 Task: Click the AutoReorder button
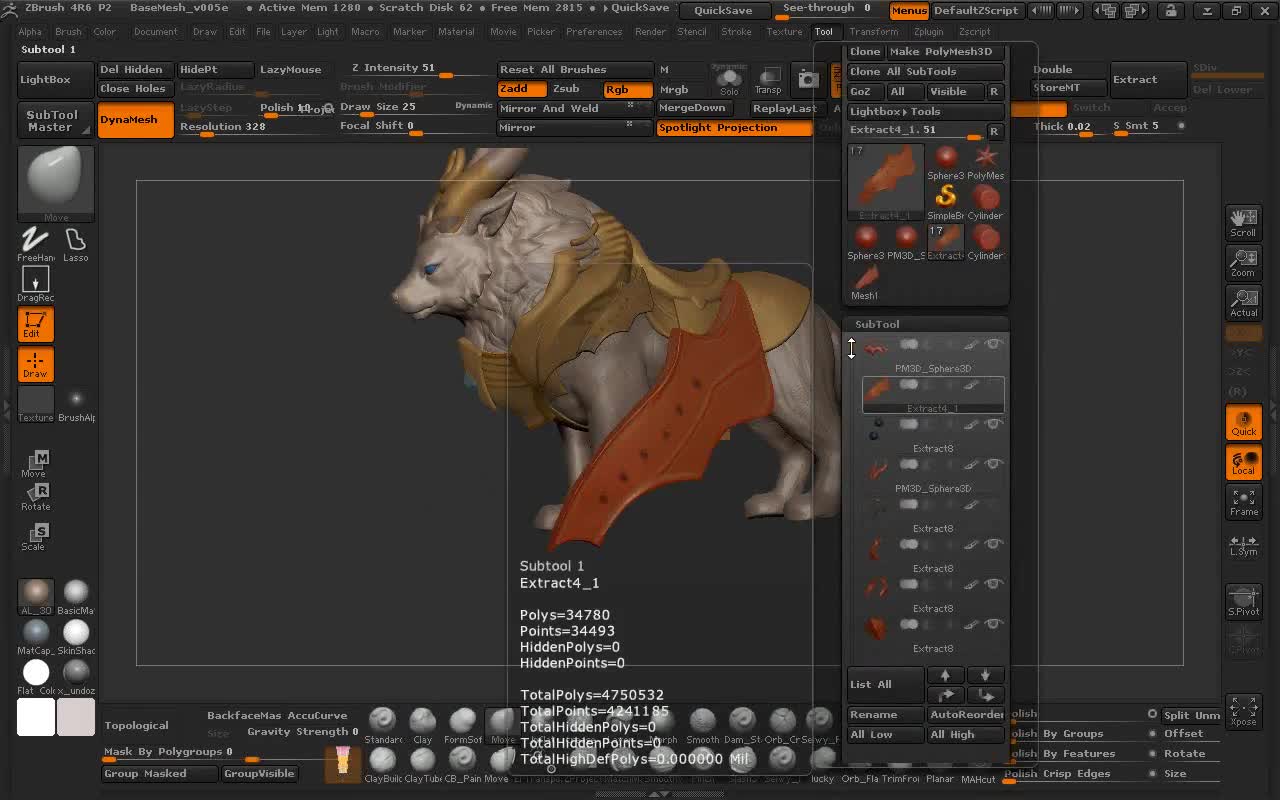[x=966, y=715]
